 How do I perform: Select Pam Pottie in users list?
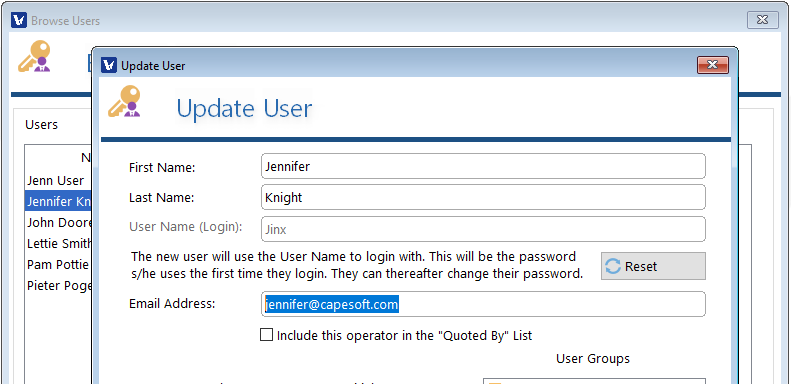[59, 264]
